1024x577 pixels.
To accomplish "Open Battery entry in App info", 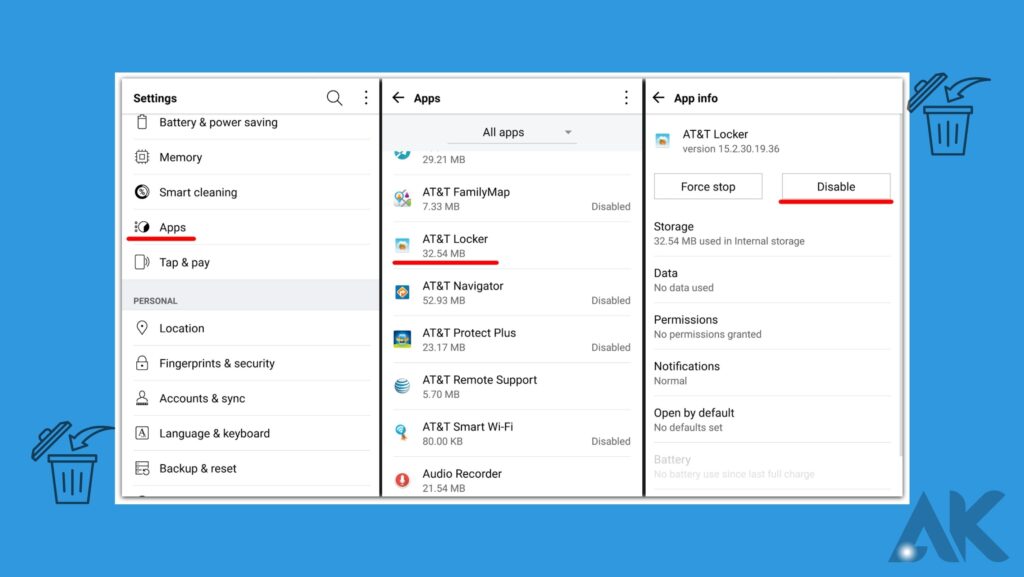I will tap(772, 466).
